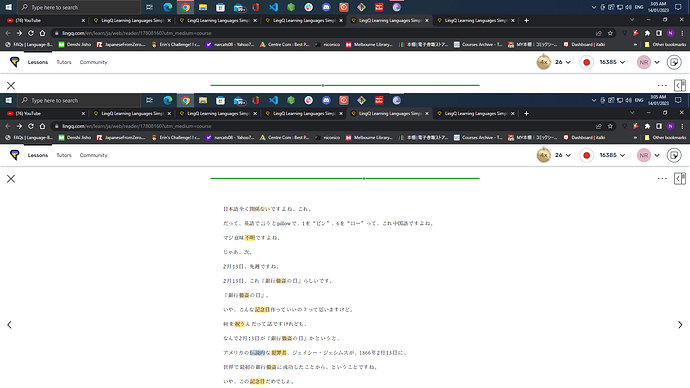The height and width of the screenshot is (388, 690).
Task: Select the yellow highlighted word 不明
Action: [x=250, y=238]
